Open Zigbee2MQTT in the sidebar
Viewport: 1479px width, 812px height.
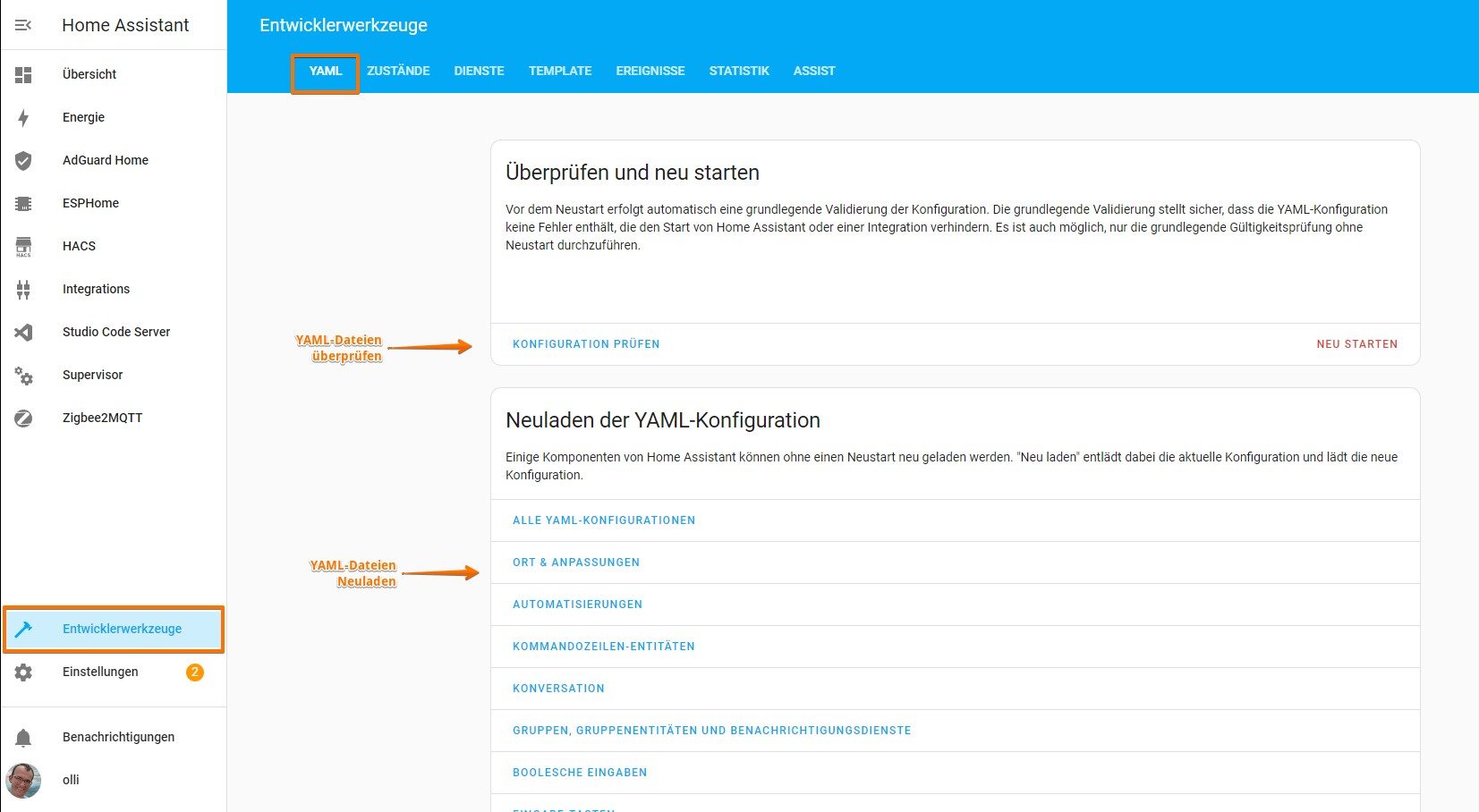point(114,418)
